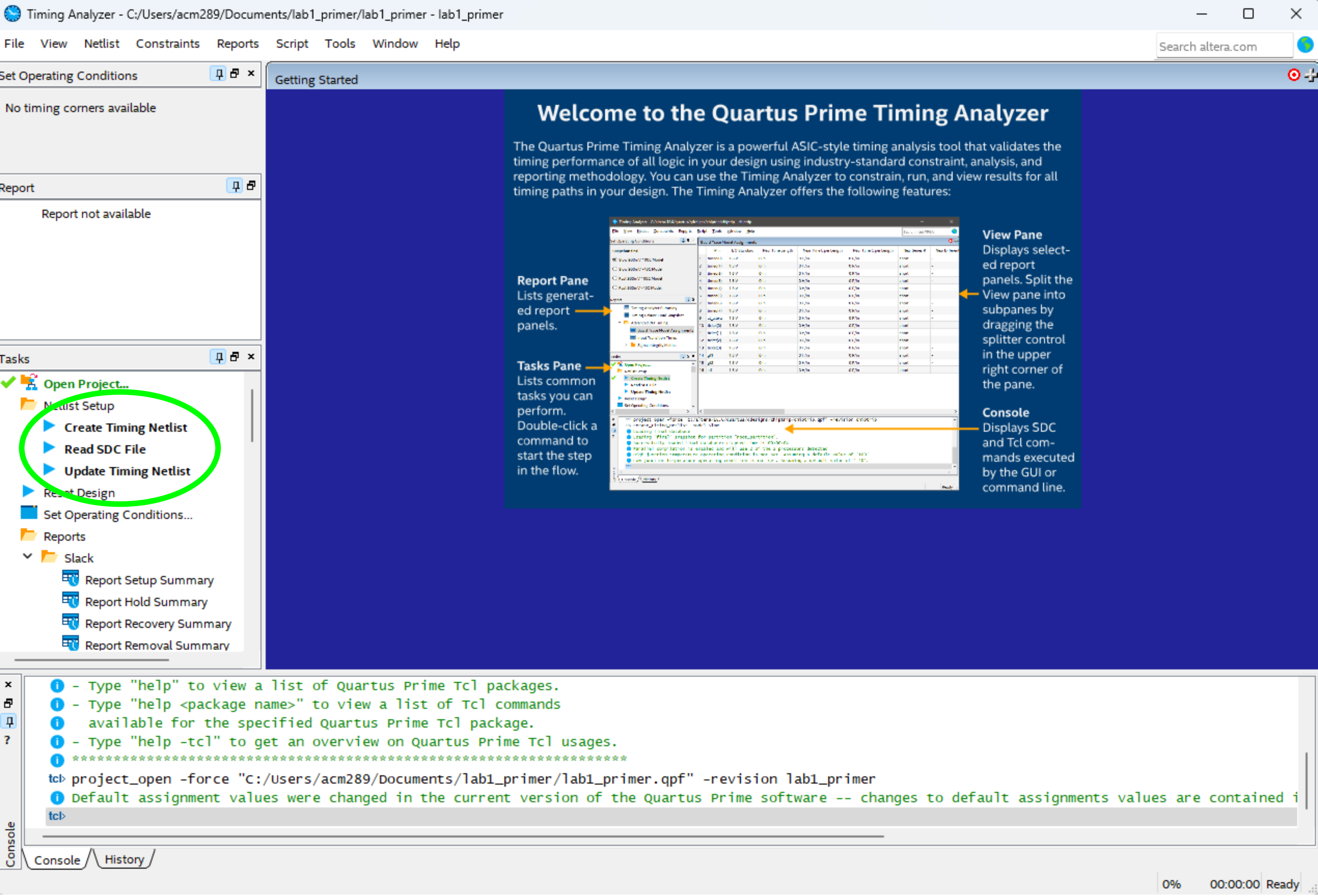This screenshot has height=896, width=1318.
Task: Click the Read SDC File play arrow
Action: point(49,448)
